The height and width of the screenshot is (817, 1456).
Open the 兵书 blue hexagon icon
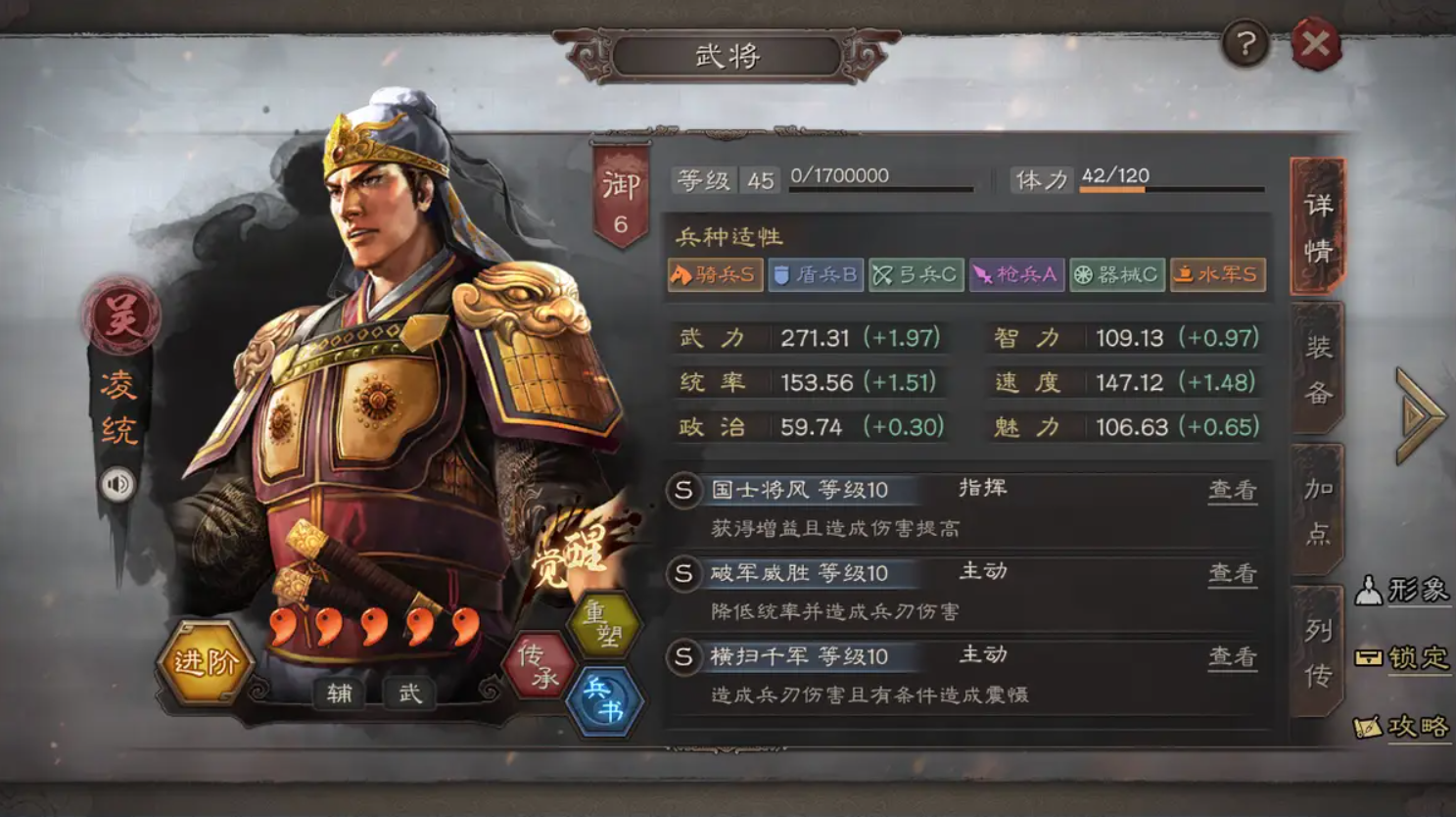tap(605, 699)
